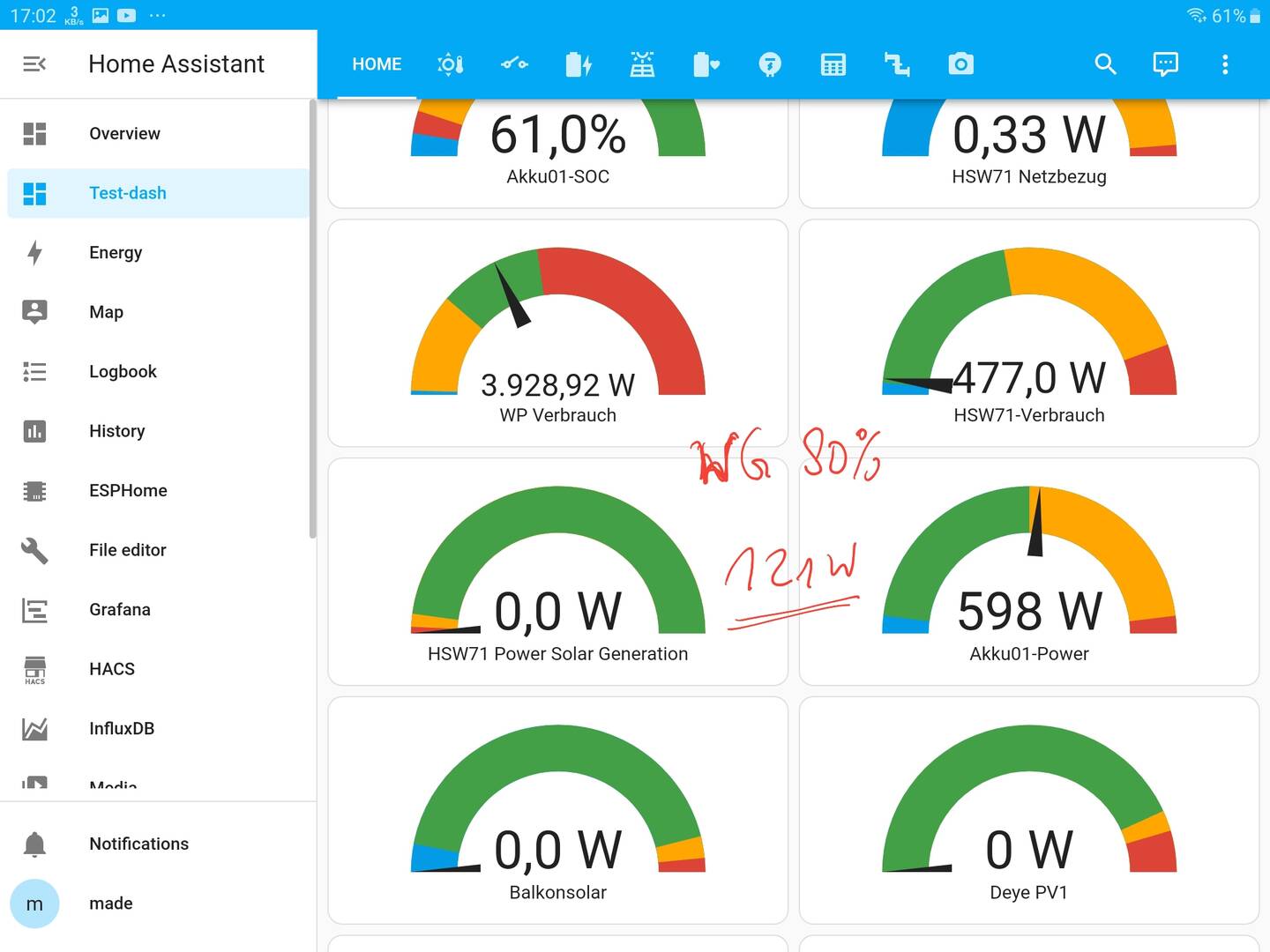Open the electric switch tab icon
Screen dimensions: 1270x952
coord(514,64)
